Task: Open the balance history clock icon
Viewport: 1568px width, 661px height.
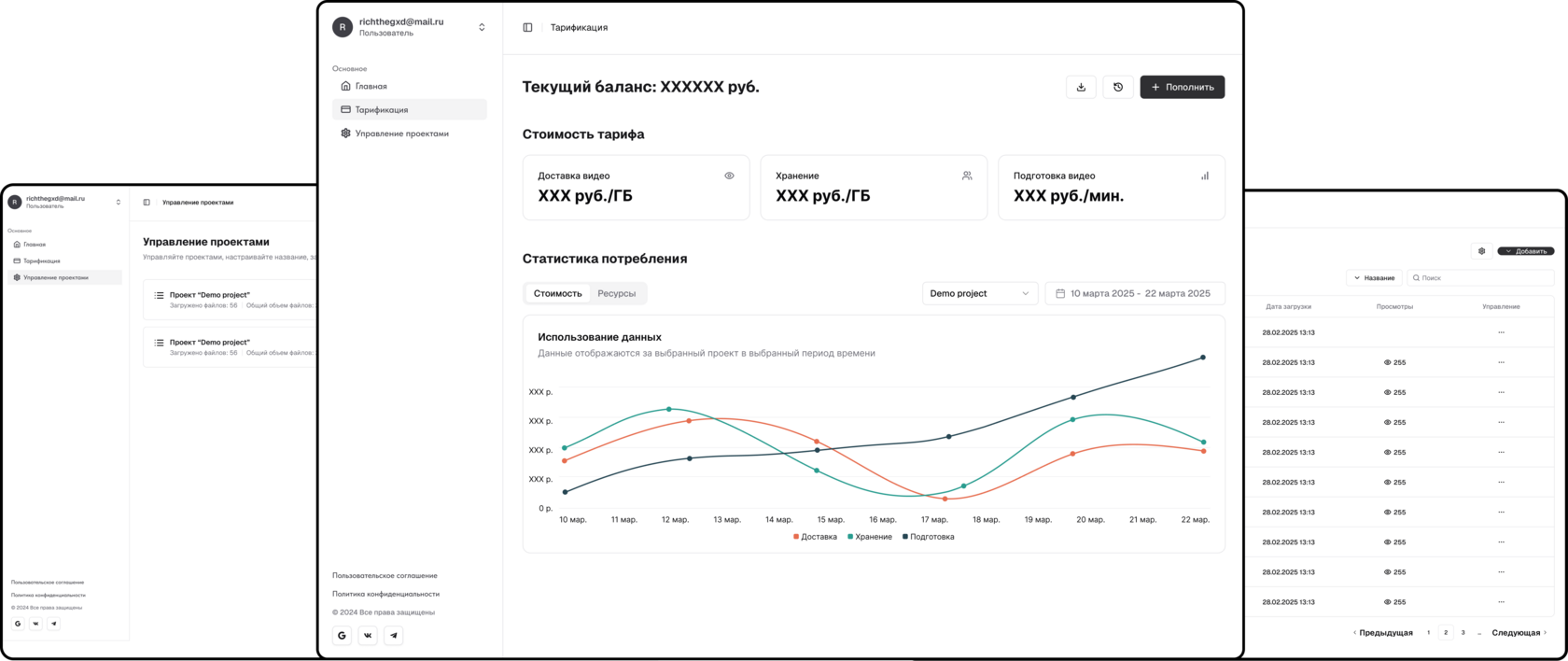Action: click(x=1118, y=87)
